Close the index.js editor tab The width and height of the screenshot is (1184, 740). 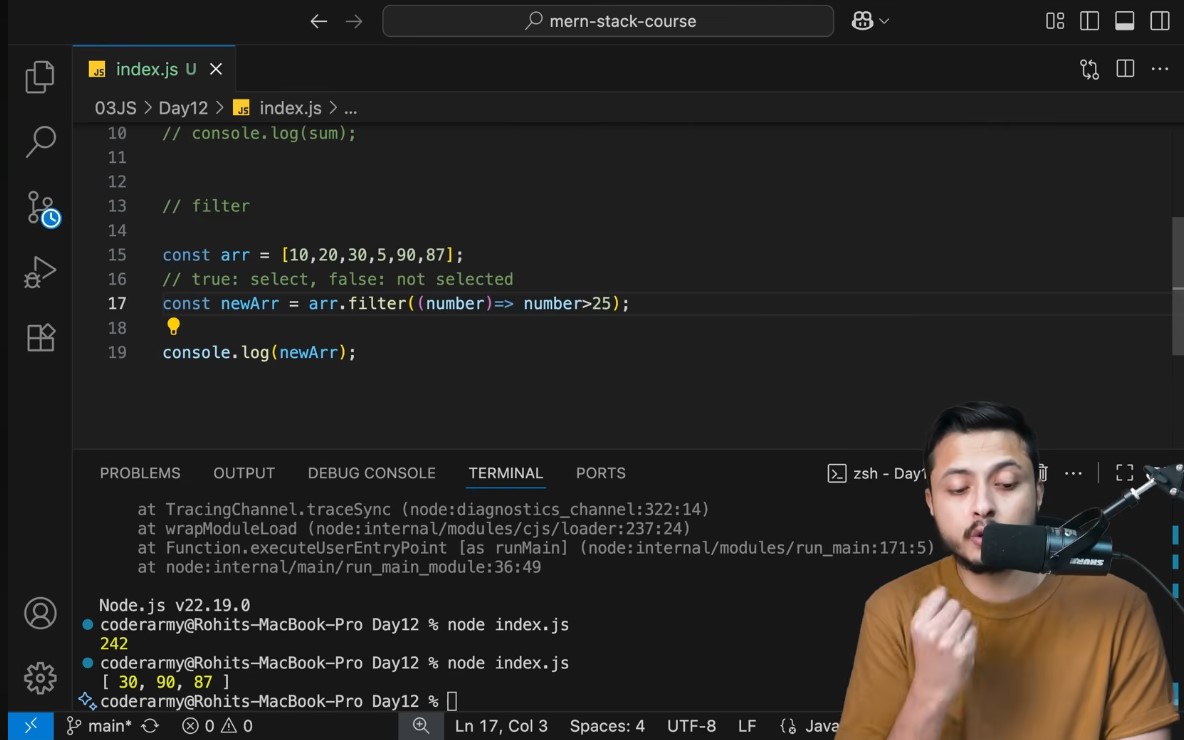pos(216,69)
